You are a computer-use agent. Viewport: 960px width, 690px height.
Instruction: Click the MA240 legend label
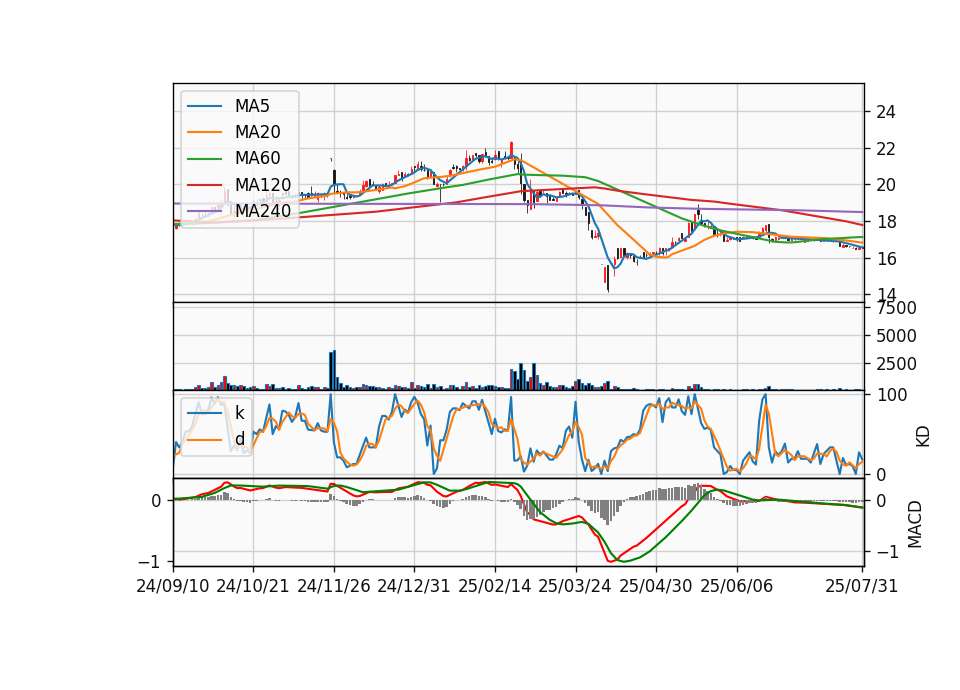[x=263, y=211]
